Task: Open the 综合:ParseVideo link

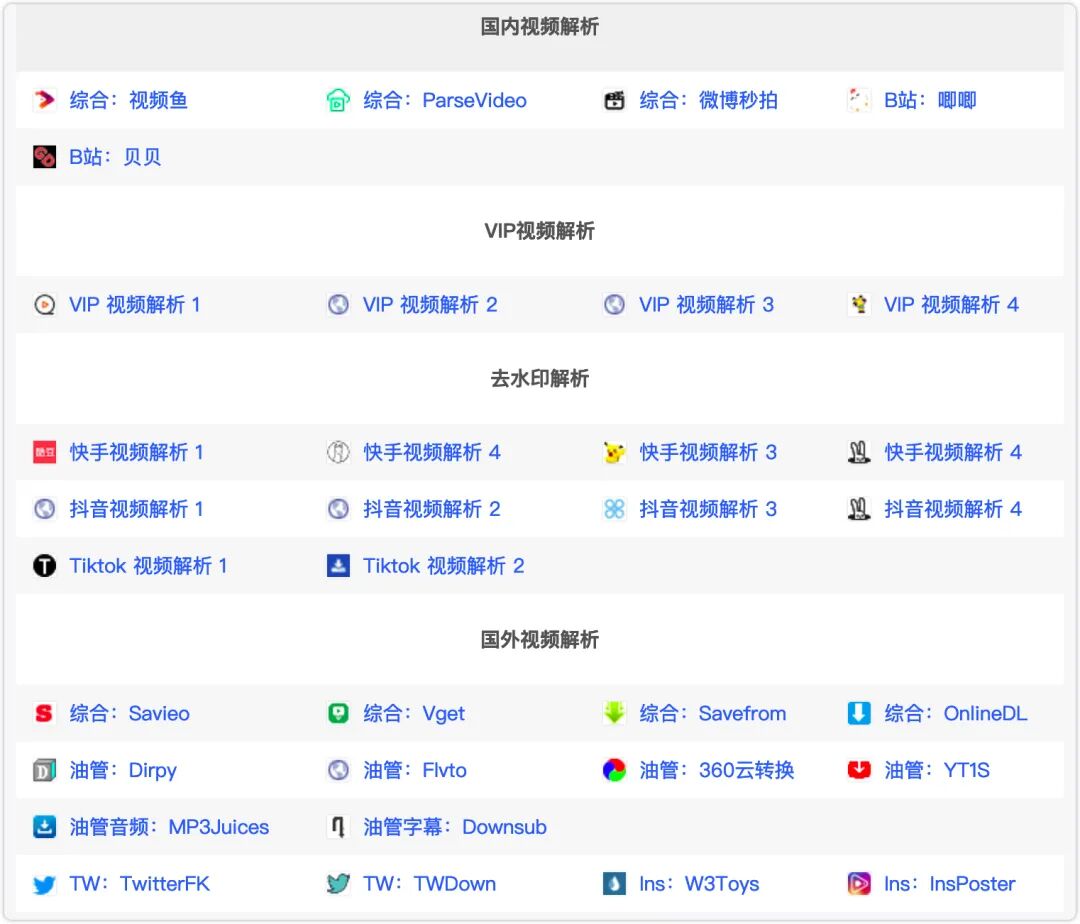Action: [445, 101]
